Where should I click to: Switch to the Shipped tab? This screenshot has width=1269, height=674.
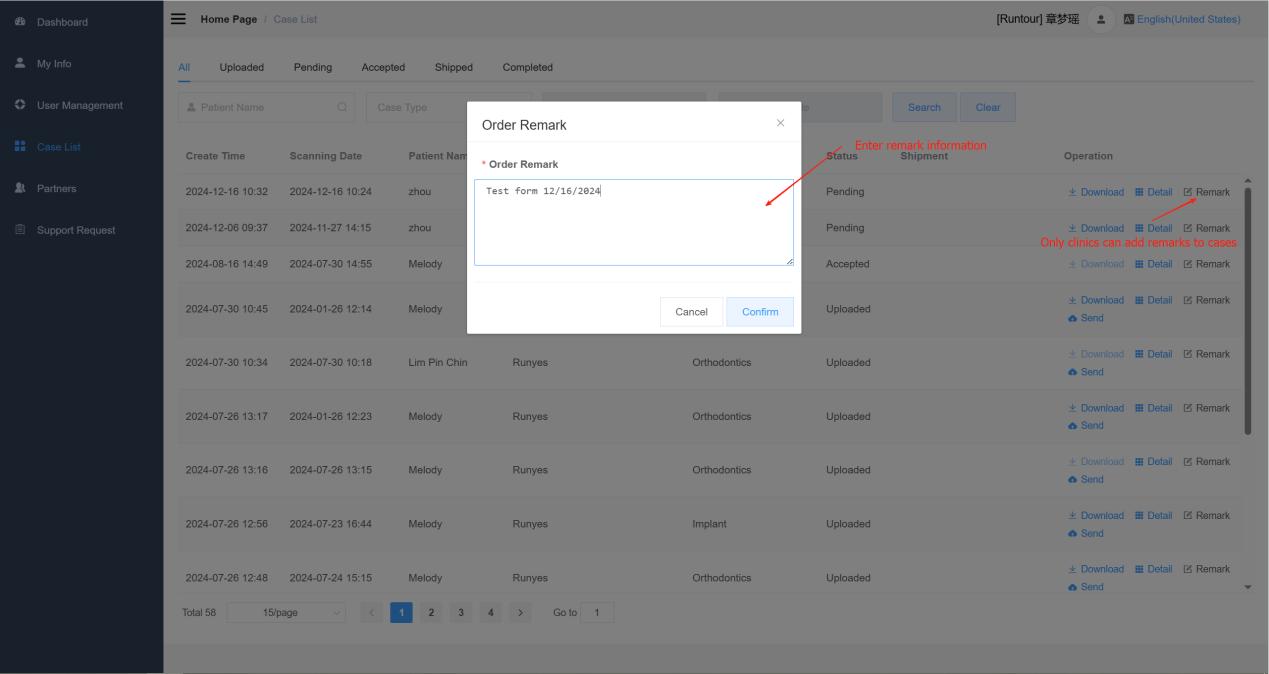[454, 67]
